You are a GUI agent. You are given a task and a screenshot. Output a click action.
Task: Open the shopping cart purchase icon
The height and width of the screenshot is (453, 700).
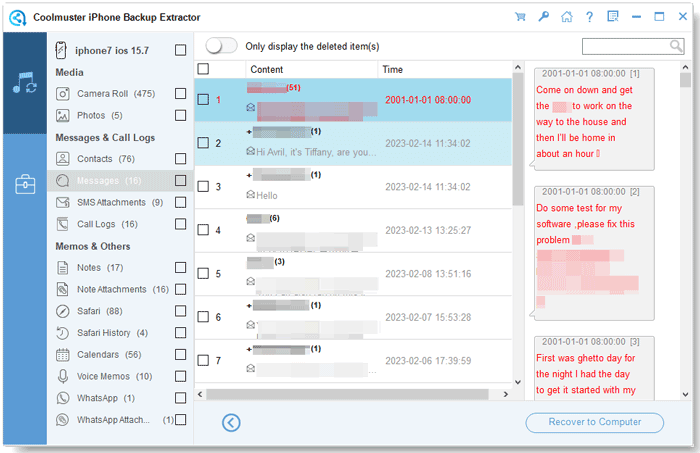point(520,17)
